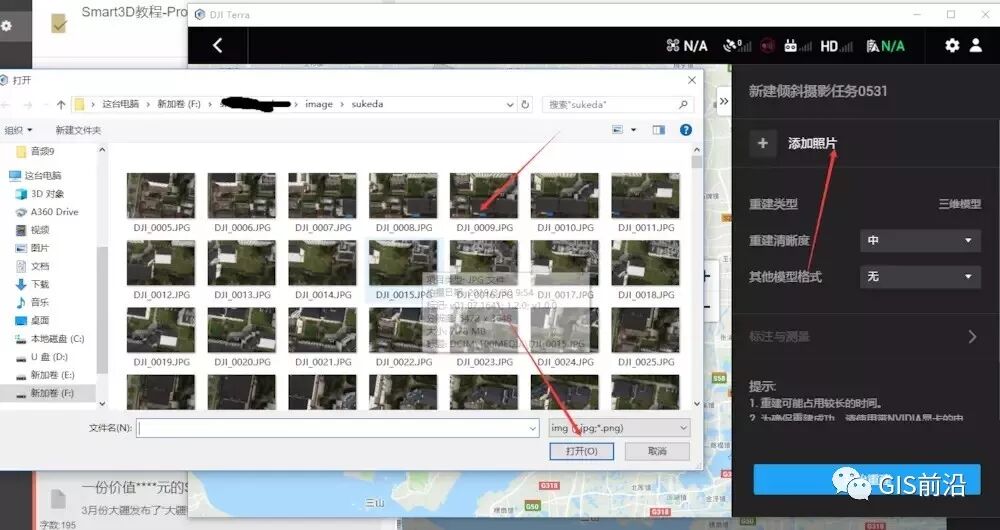
Task: Check the satellite GPS signal icon
Action: [x=737, y=46]
